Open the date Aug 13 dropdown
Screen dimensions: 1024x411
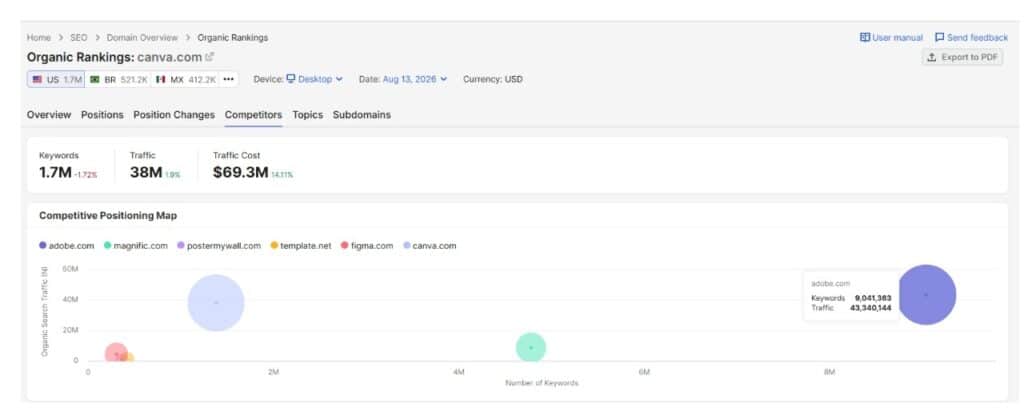[x=415, y=79]
